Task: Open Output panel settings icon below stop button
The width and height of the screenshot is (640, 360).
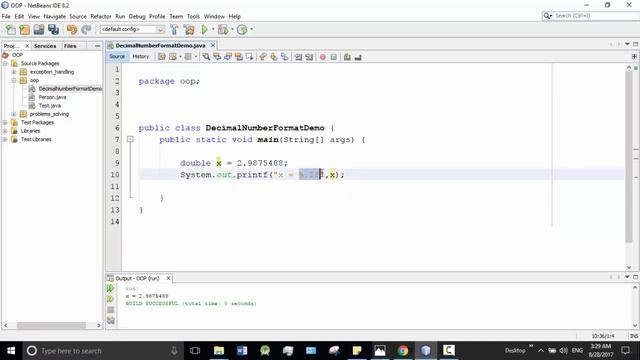Action: pos(111,320)
